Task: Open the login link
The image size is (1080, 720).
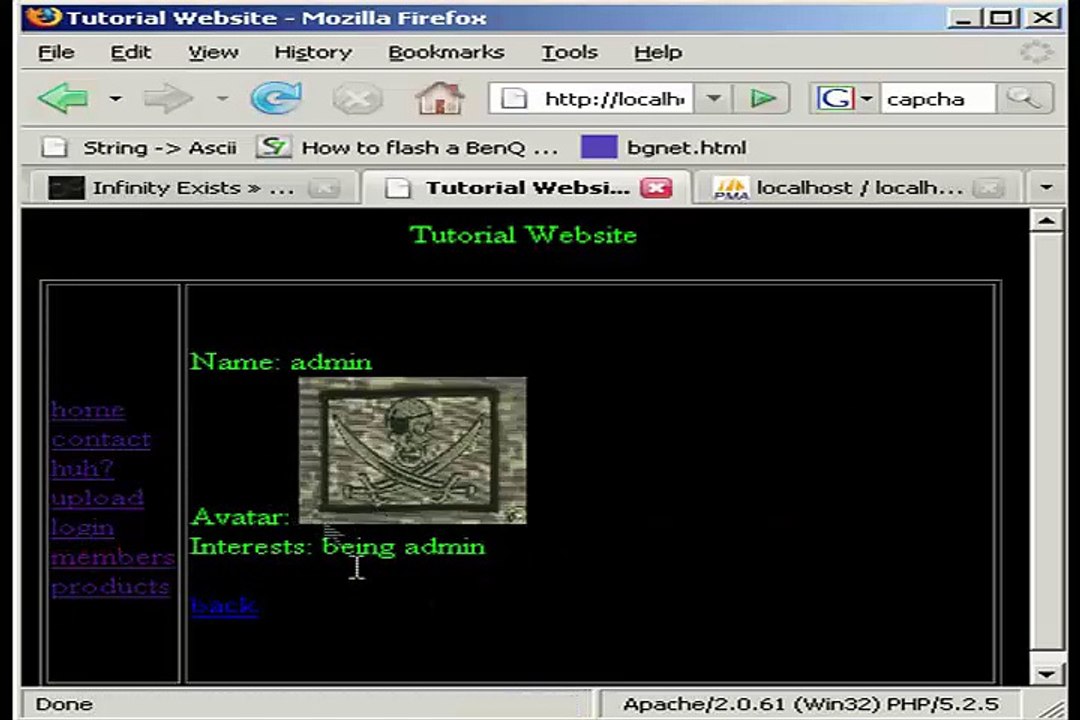Action: pyautogui.click(x=83, y=528)
